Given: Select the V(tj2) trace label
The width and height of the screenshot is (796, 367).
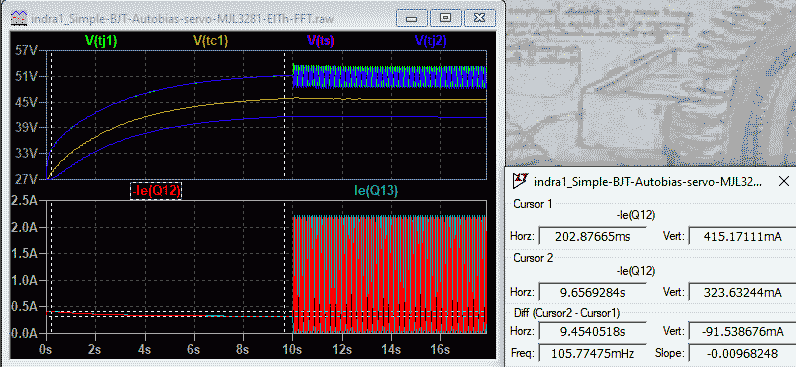Looking at the screenshot, I should pos(430,42).
